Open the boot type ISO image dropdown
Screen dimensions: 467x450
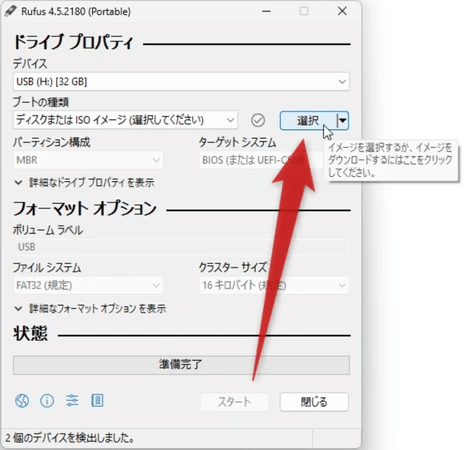(x=125, y=120)
